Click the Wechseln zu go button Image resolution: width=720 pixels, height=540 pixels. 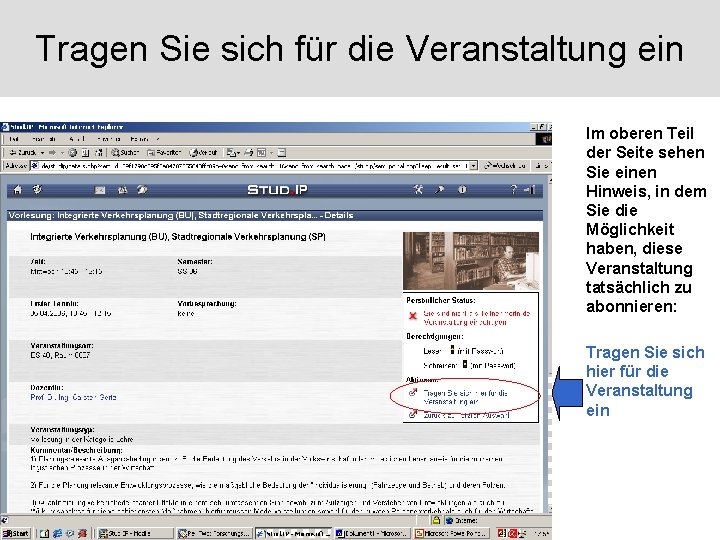pos(505,166)
